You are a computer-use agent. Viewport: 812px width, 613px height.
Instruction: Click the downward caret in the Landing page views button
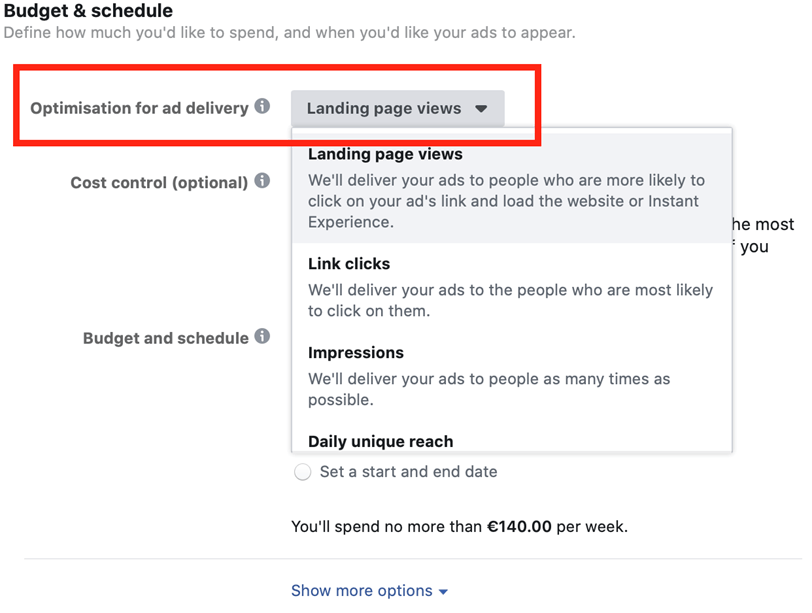click(x=481, y=109)
